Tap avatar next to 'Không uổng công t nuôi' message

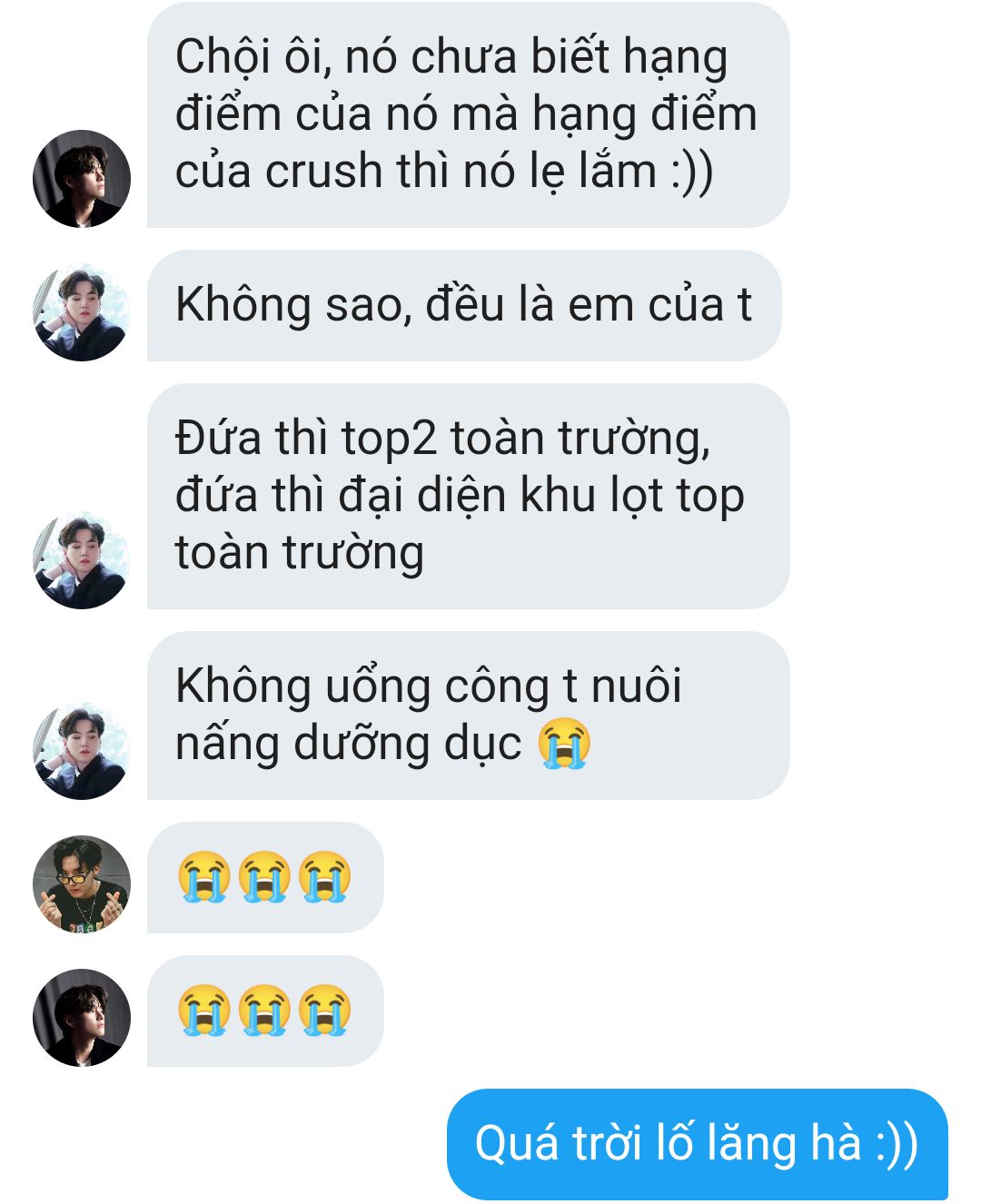point(82,751)
